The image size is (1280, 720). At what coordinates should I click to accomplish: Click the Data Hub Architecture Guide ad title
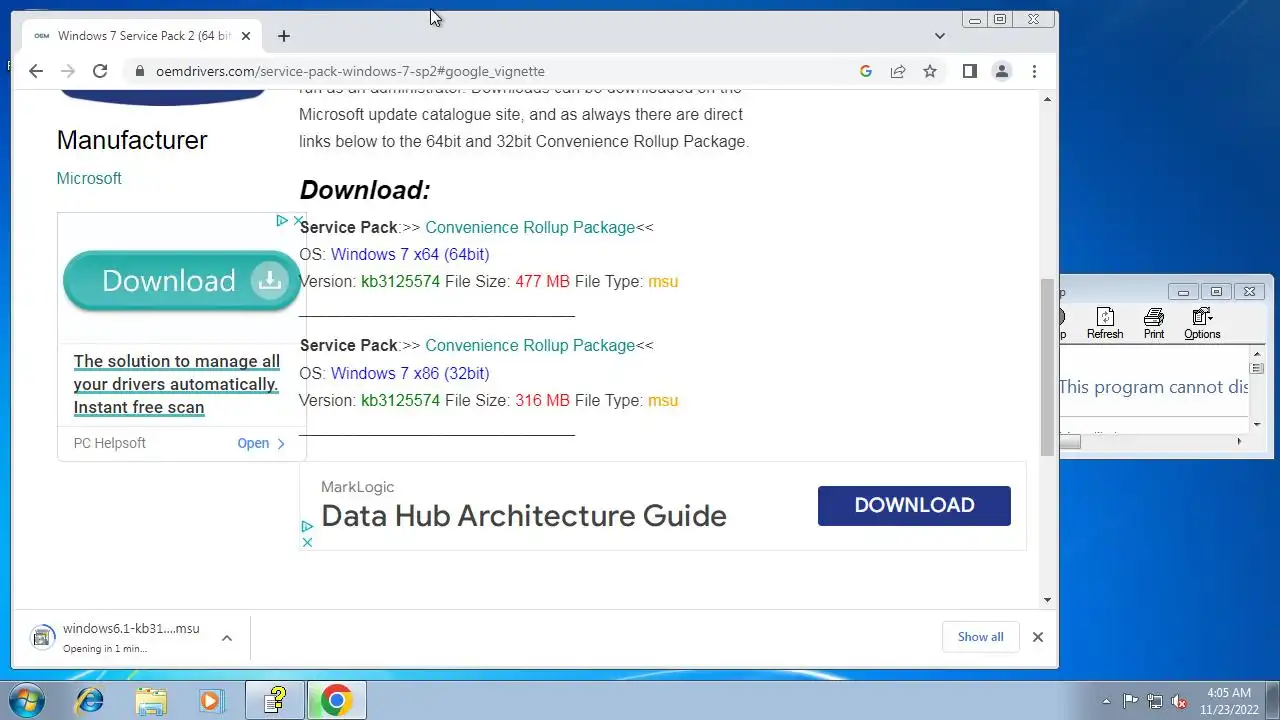coord(524,516)
